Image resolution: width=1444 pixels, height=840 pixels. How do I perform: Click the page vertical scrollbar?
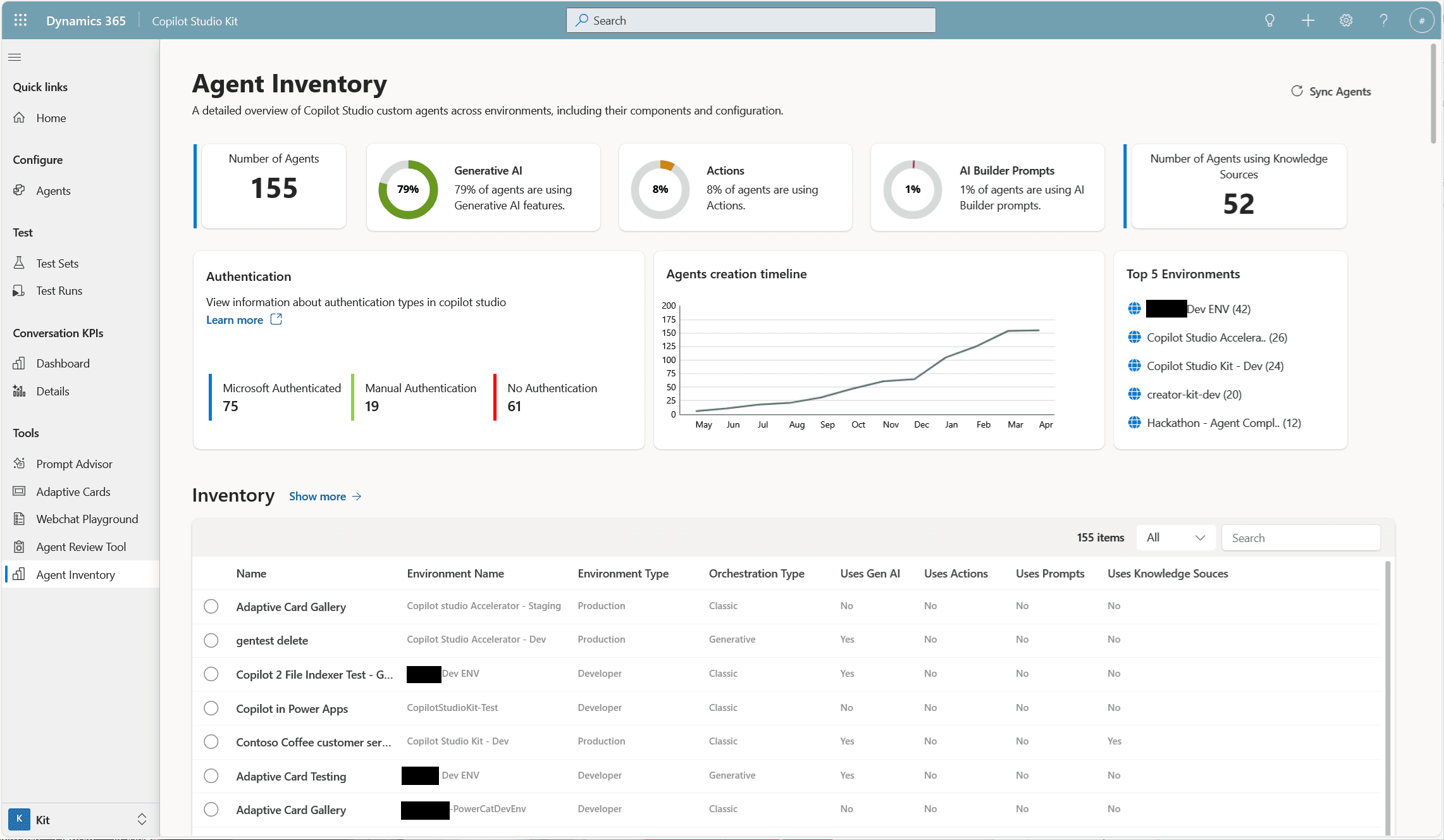tap(1433, 94)
